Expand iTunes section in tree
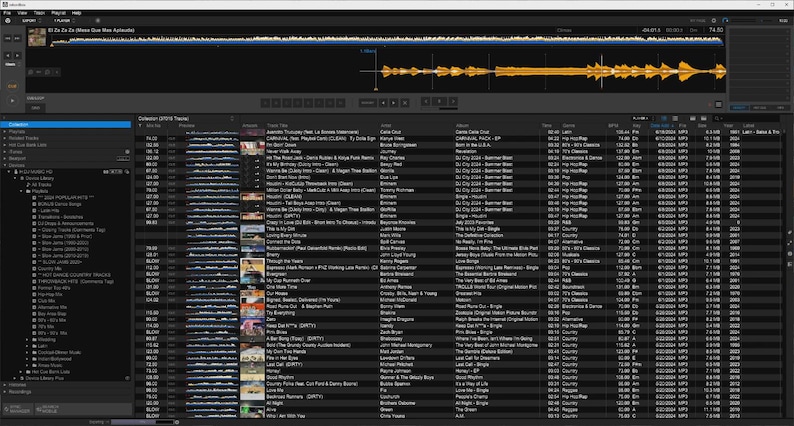The image size is (794, 426). (x=5, y=152)
